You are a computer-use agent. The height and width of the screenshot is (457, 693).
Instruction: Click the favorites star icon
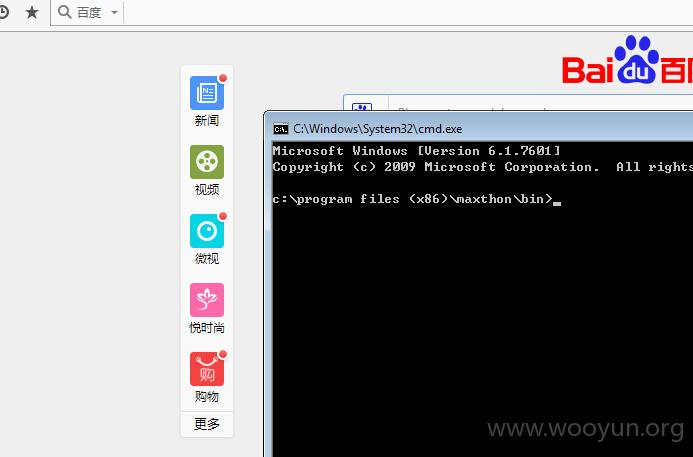[32, 12]
